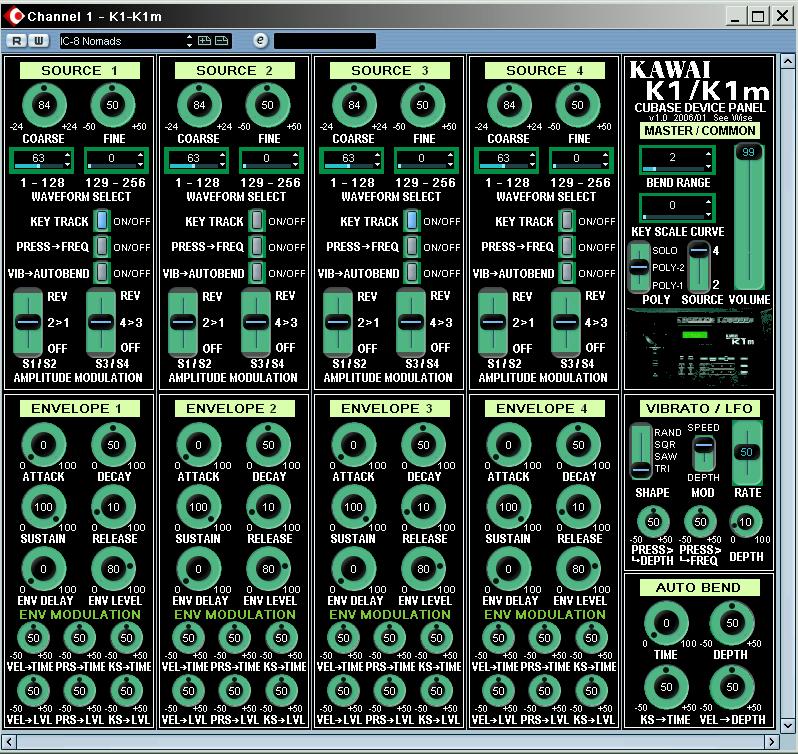Screen dimensions: 798x754
Task: Click the Vibrato RATE slider
Action: tap(747, 453)
